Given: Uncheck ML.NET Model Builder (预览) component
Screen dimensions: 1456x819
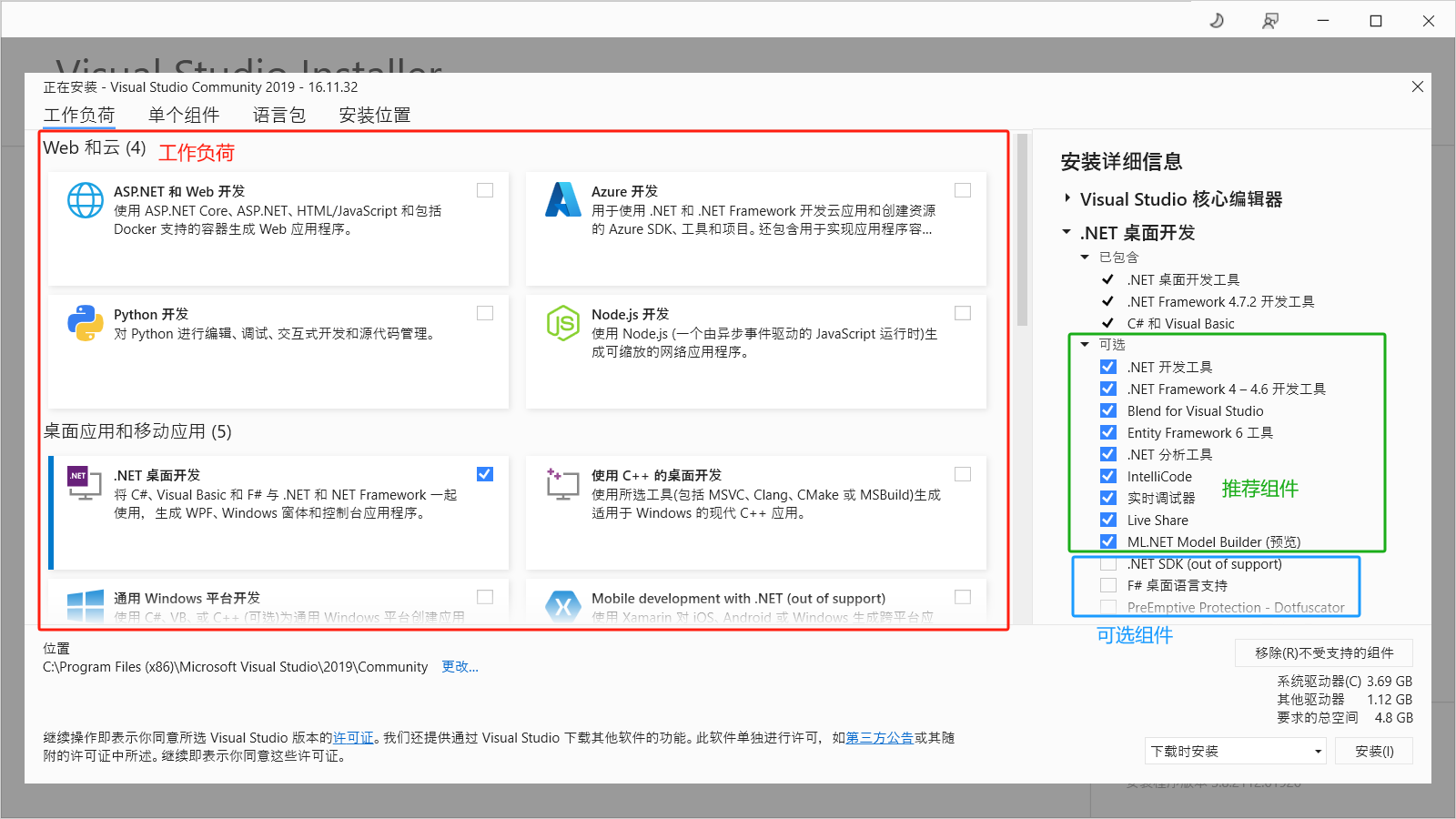Looking at the screenshot, I should pyautogui.click(x=1108, y=541).
